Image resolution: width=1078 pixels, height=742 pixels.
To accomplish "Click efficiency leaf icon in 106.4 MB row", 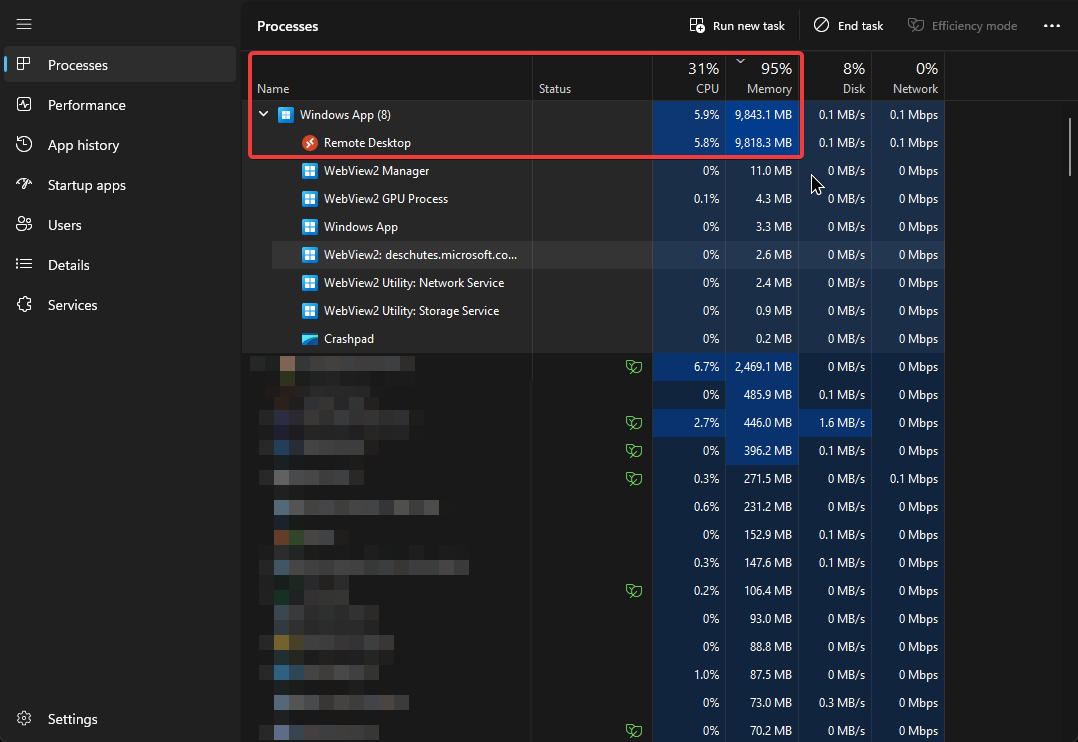I will click(633, 591).
